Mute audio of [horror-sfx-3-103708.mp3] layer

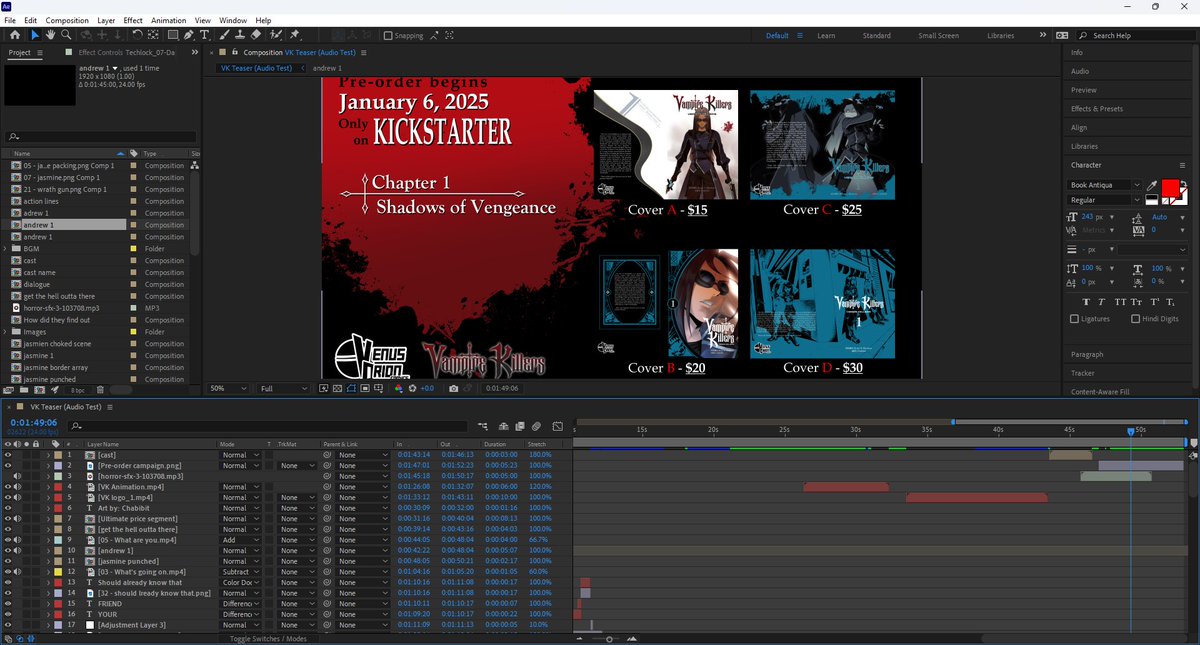tap(17, 476)
